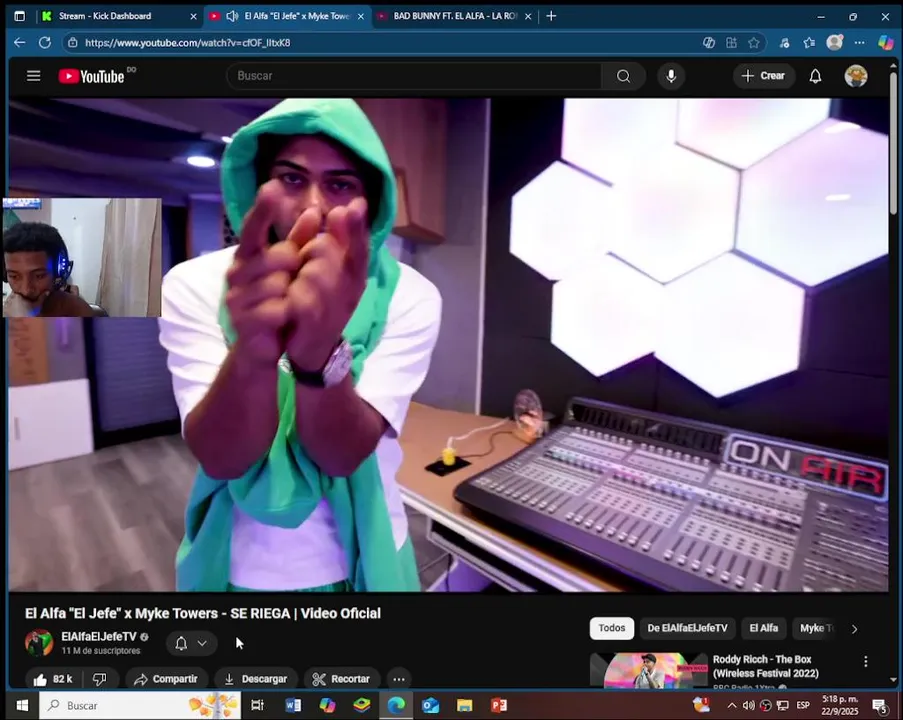This screenshot has height=720, width=903.
Task: Click the address bar URL
Action: [x=188, y=43]
